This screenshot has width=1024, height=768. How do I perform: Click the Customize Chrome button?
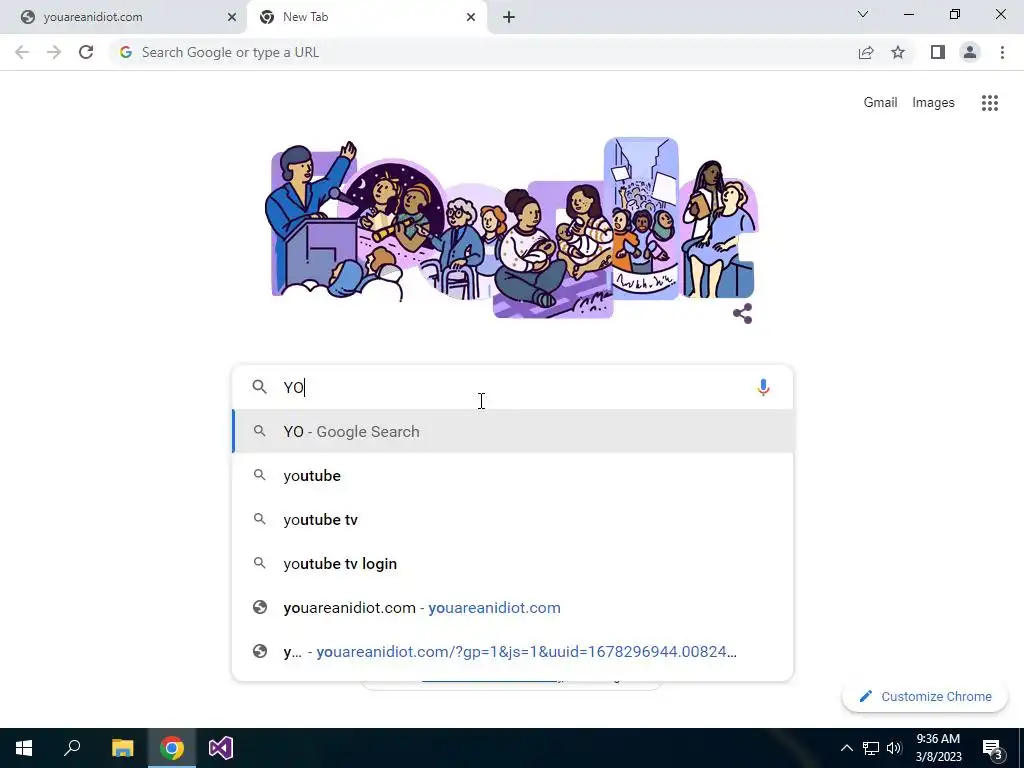pyautogui.click(x=925, y=696)
